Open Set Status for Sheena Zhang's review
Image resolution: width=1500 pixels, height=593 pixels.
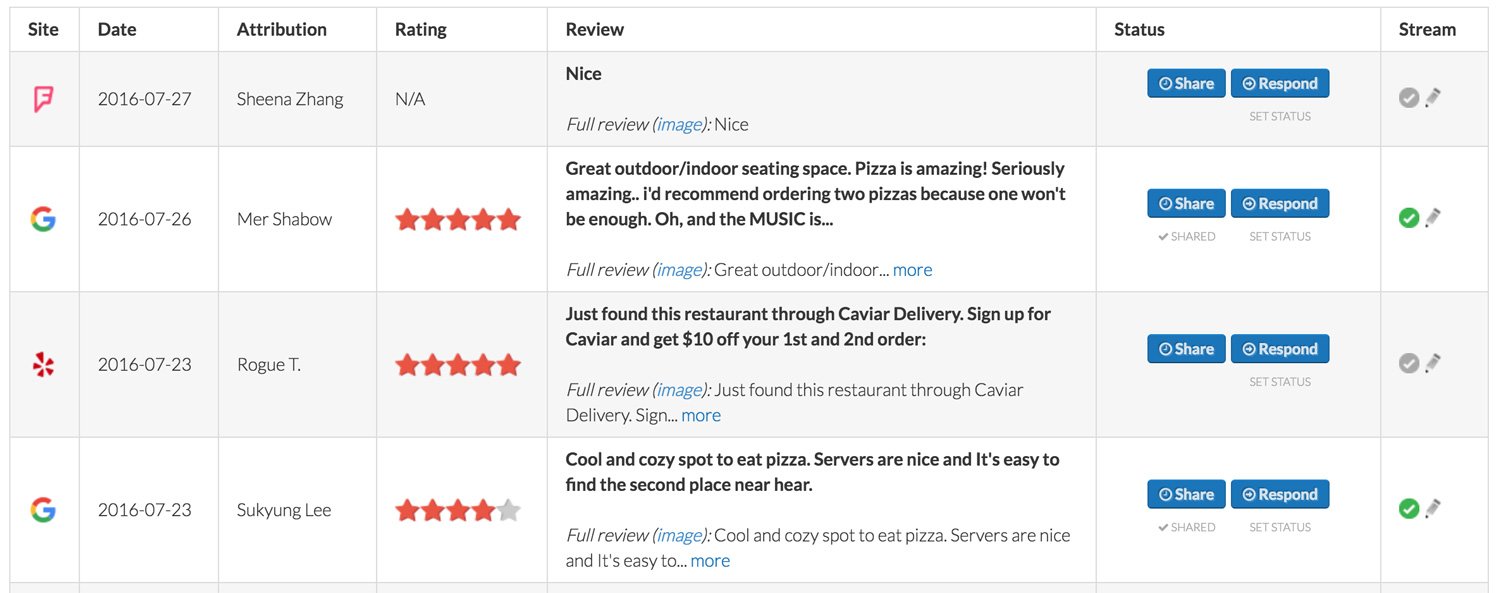tap(1279, 117)
